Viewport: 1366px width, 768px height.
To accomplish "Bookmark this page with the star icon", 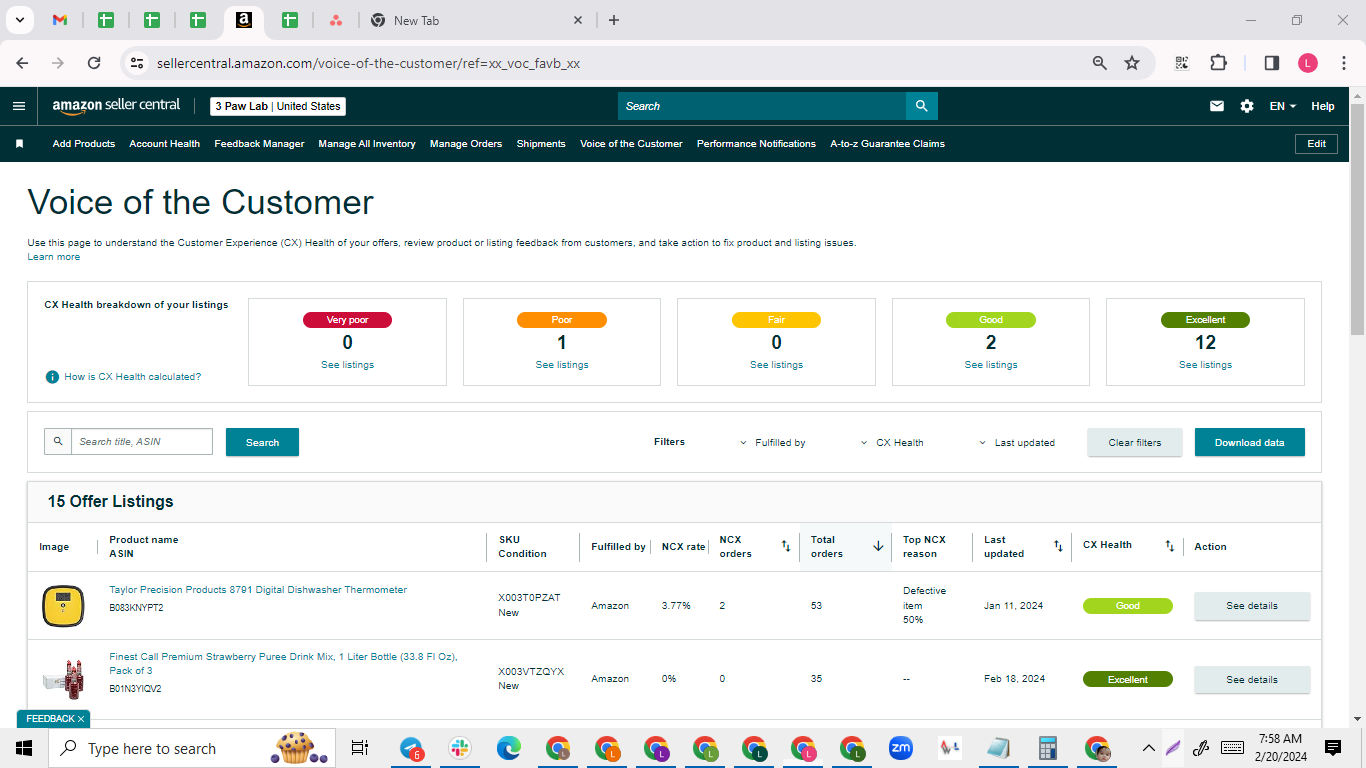I will click(1132, 63).
